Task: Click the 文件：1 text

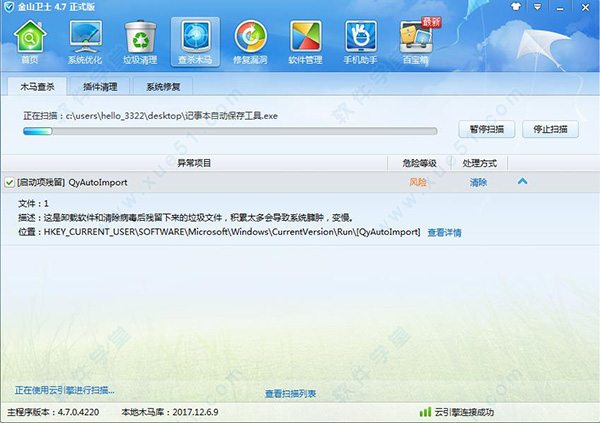Action: click(33, 203)
